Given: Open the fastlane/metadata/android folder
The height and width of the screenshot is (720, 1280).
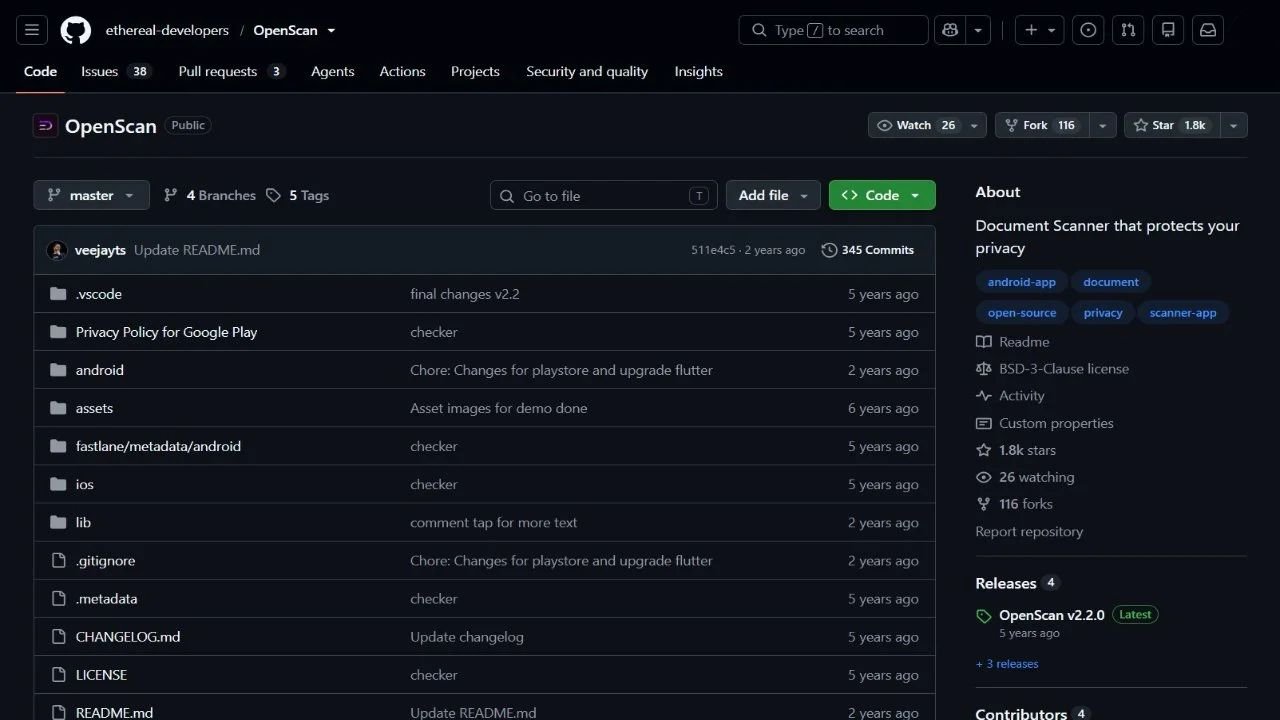Looking at the screenshot, I should click(x=158, y=446).
